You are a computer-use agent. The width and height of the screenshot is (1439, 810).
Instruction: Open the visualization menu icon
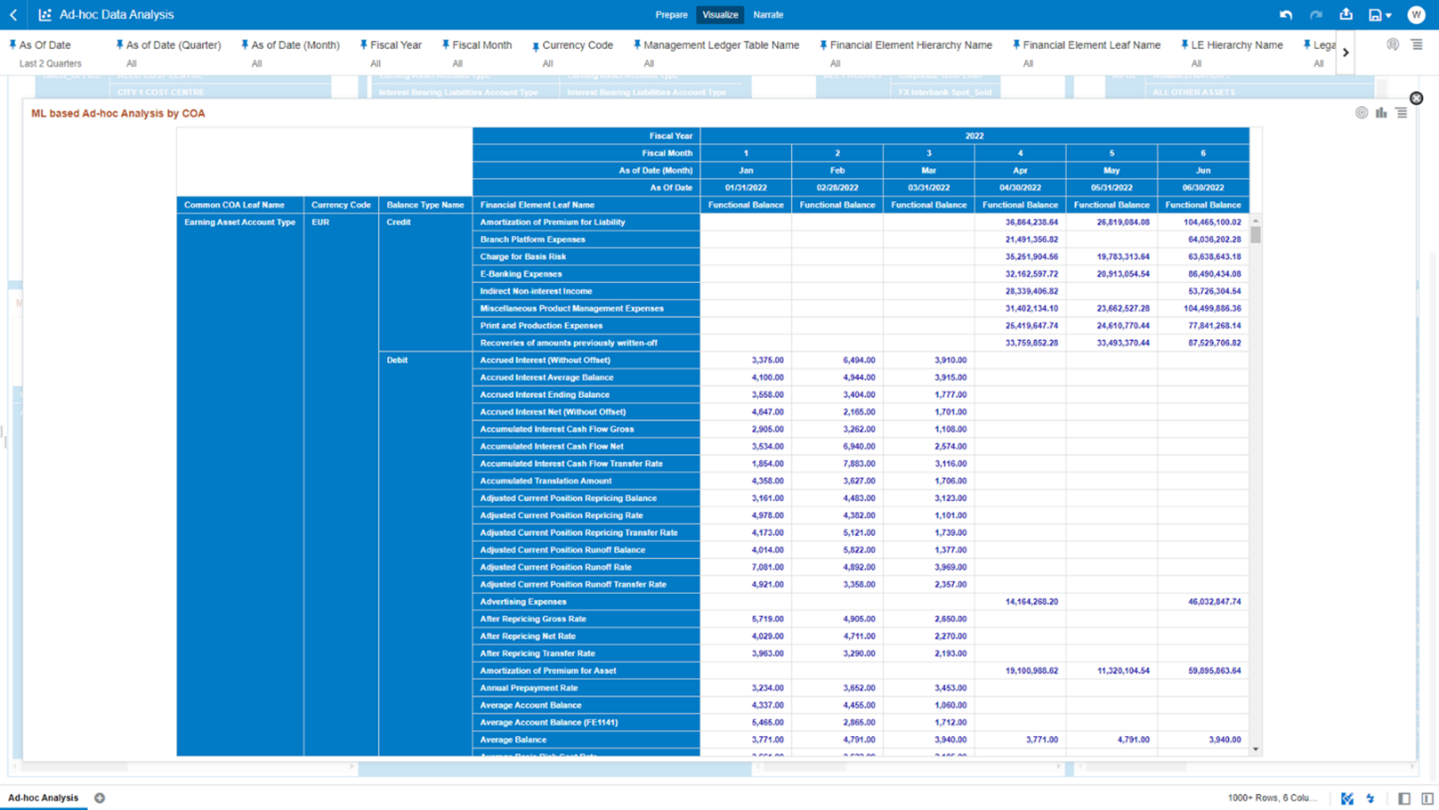1401,113
